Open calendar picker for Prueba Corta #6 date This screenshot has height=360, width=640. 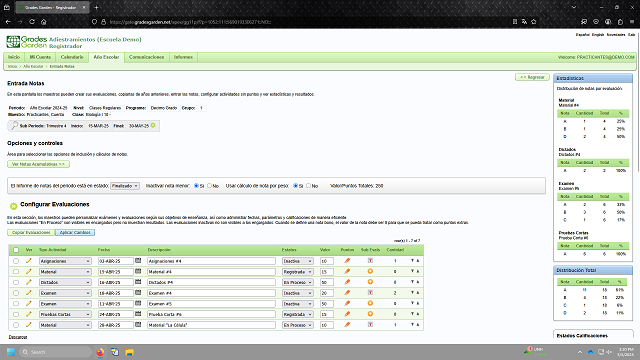click(138, 314)
